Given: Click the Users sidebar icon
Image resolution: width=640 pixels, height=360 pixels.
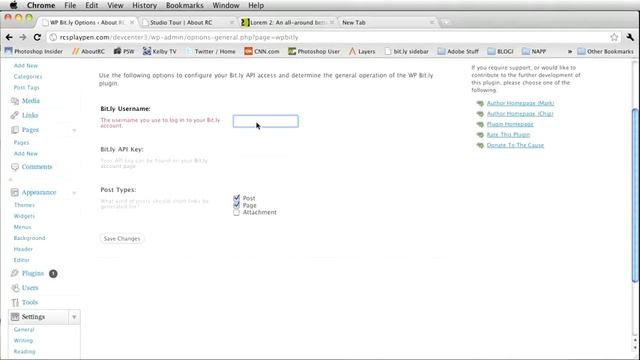Looking at the screenshot, I should 15,288.
